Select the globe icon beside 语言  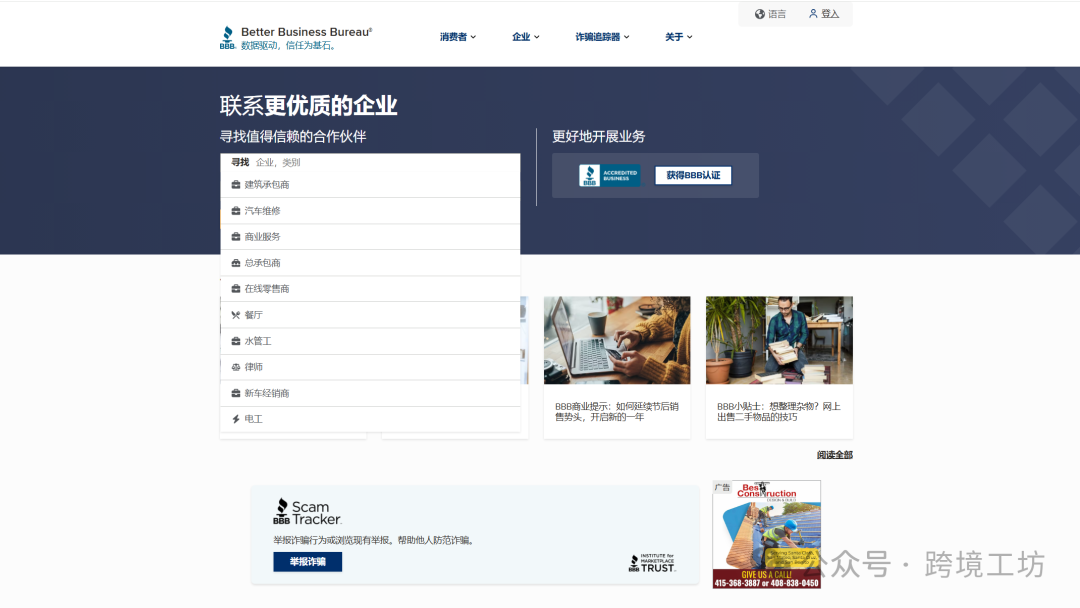tap(757, 13)
